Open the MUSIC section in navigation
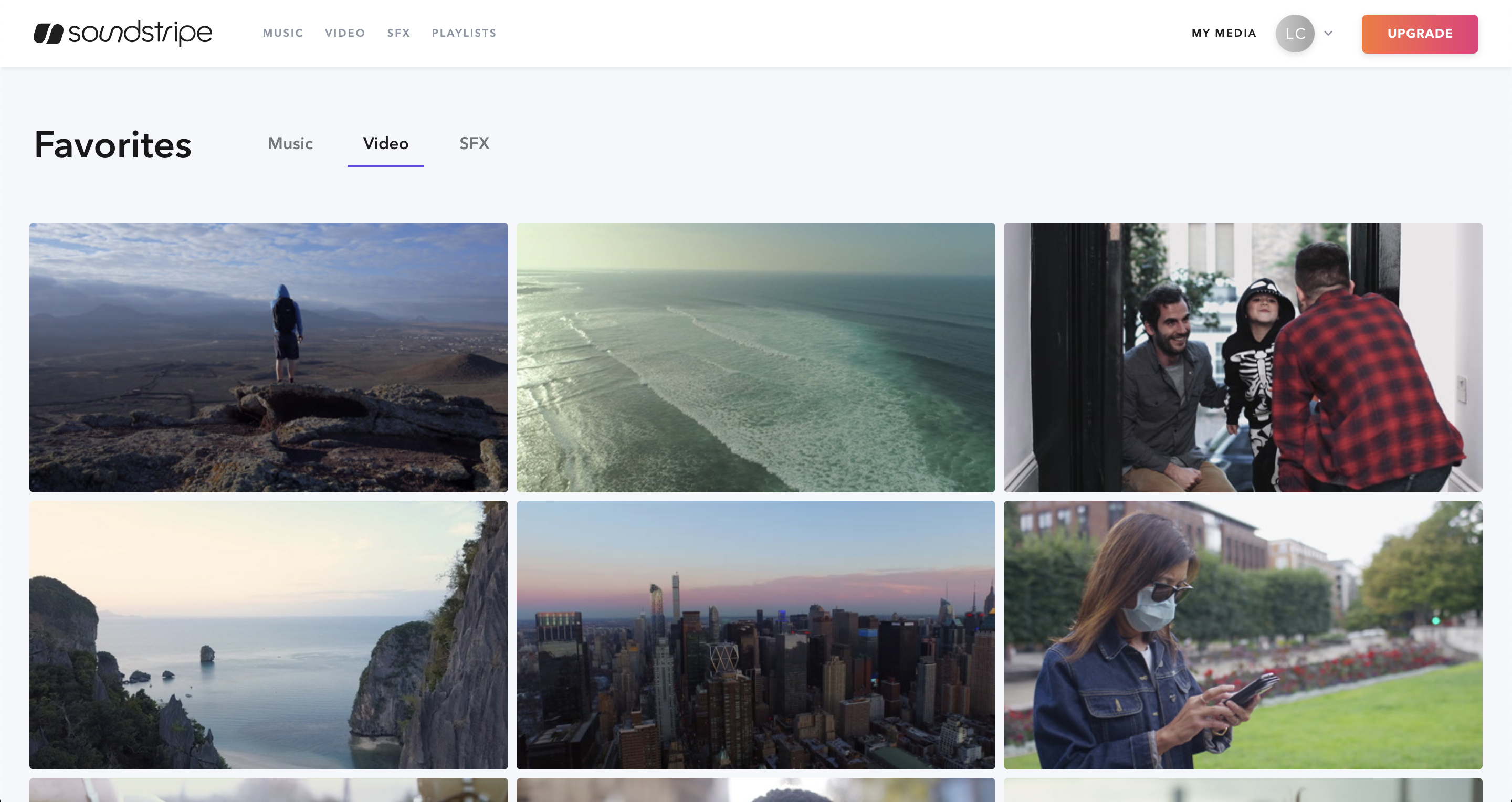The image size is (1512, 802). tap(283, 33)
